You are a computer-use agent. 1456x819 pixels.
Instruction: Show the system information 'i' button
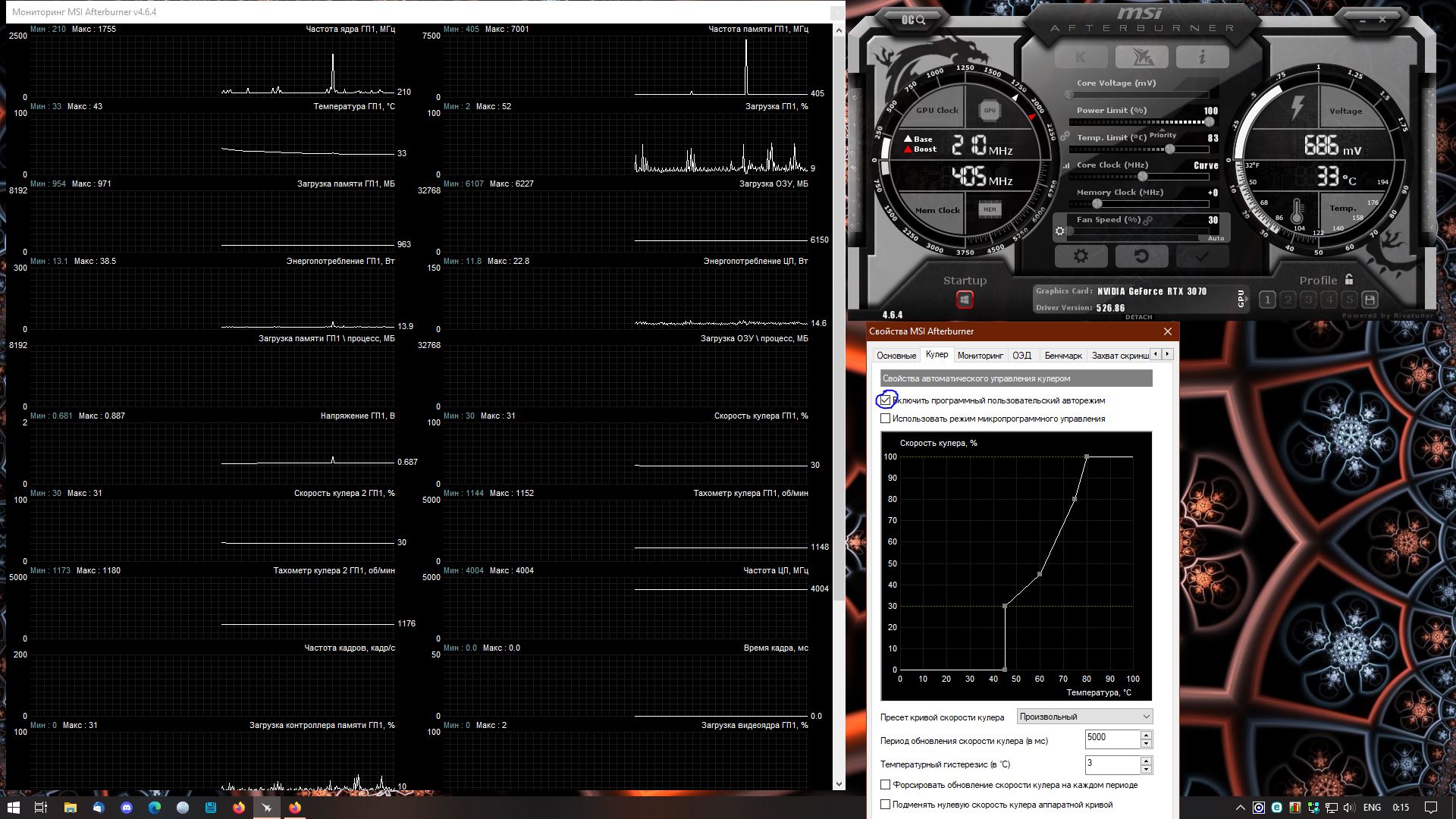click(1202, 57)
